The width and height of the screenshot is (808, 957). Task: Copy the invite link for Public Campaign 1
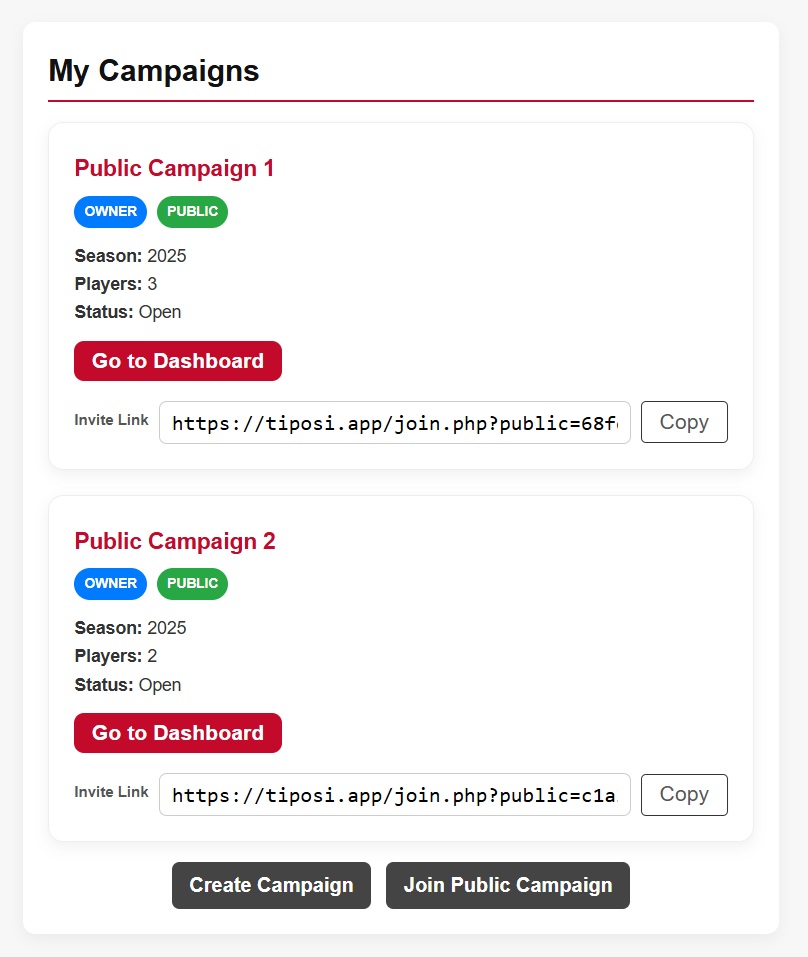684,422
